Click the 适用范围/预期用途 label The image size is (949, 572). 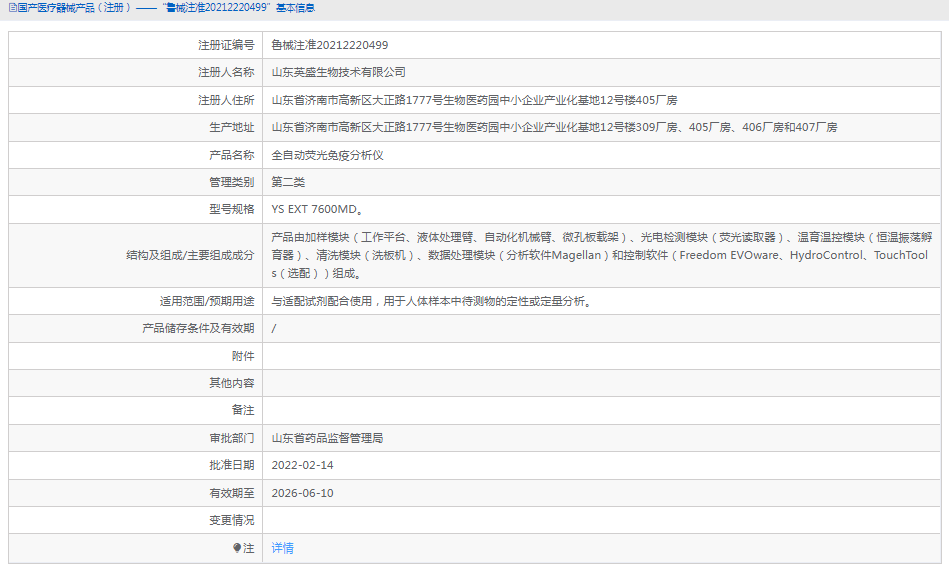(207, 301)
